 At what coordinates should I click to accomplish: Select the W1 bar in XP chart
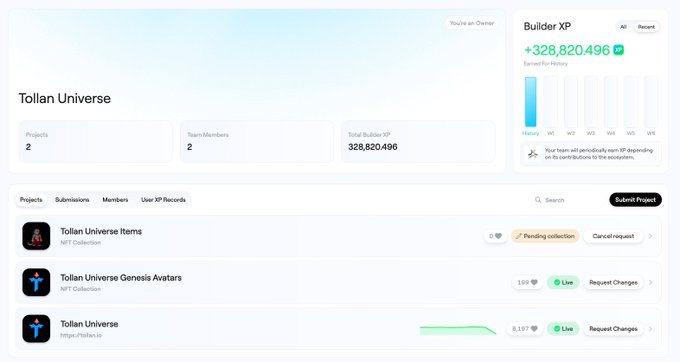(x=550, y=102)
